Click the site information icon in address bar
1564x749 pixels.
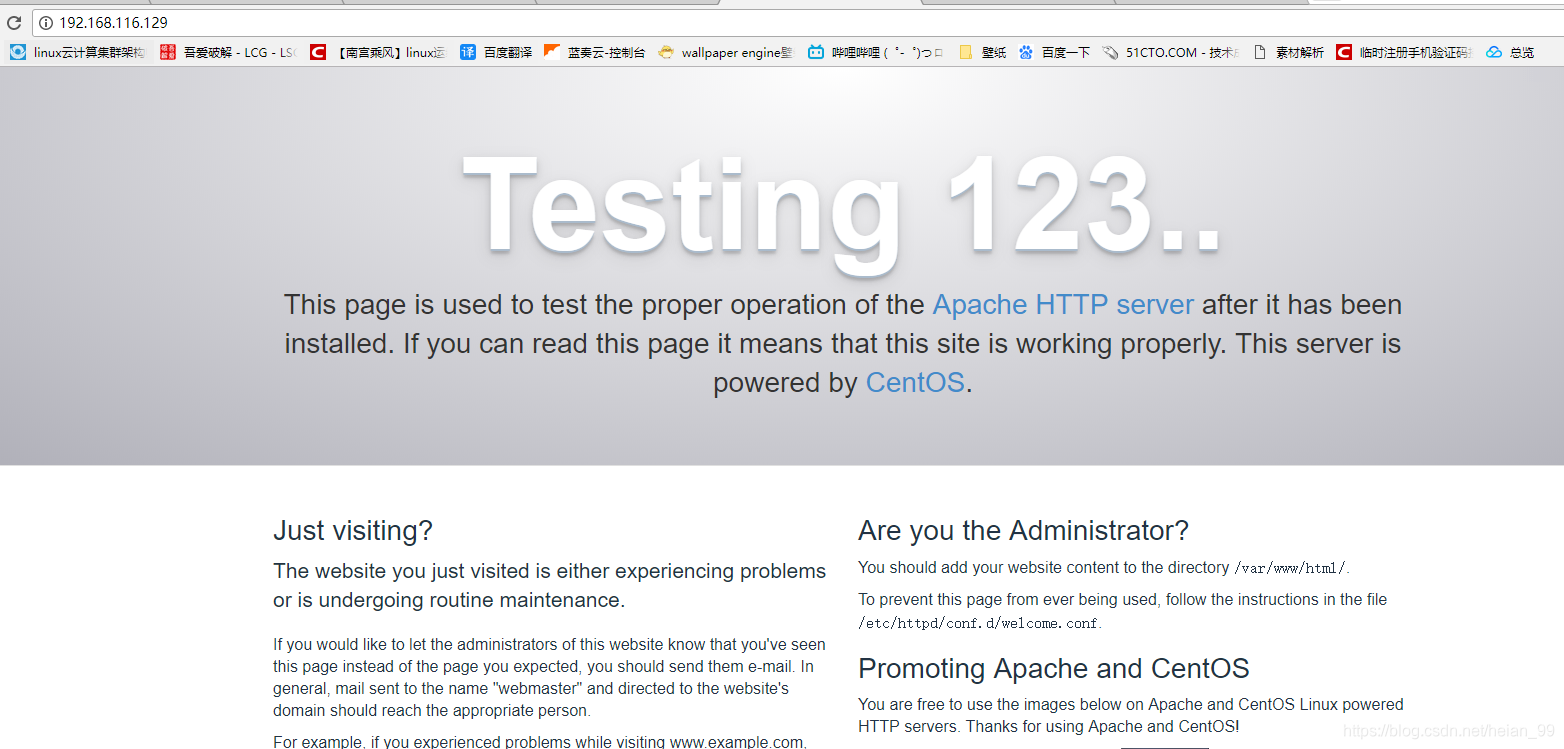pos(46,23)
